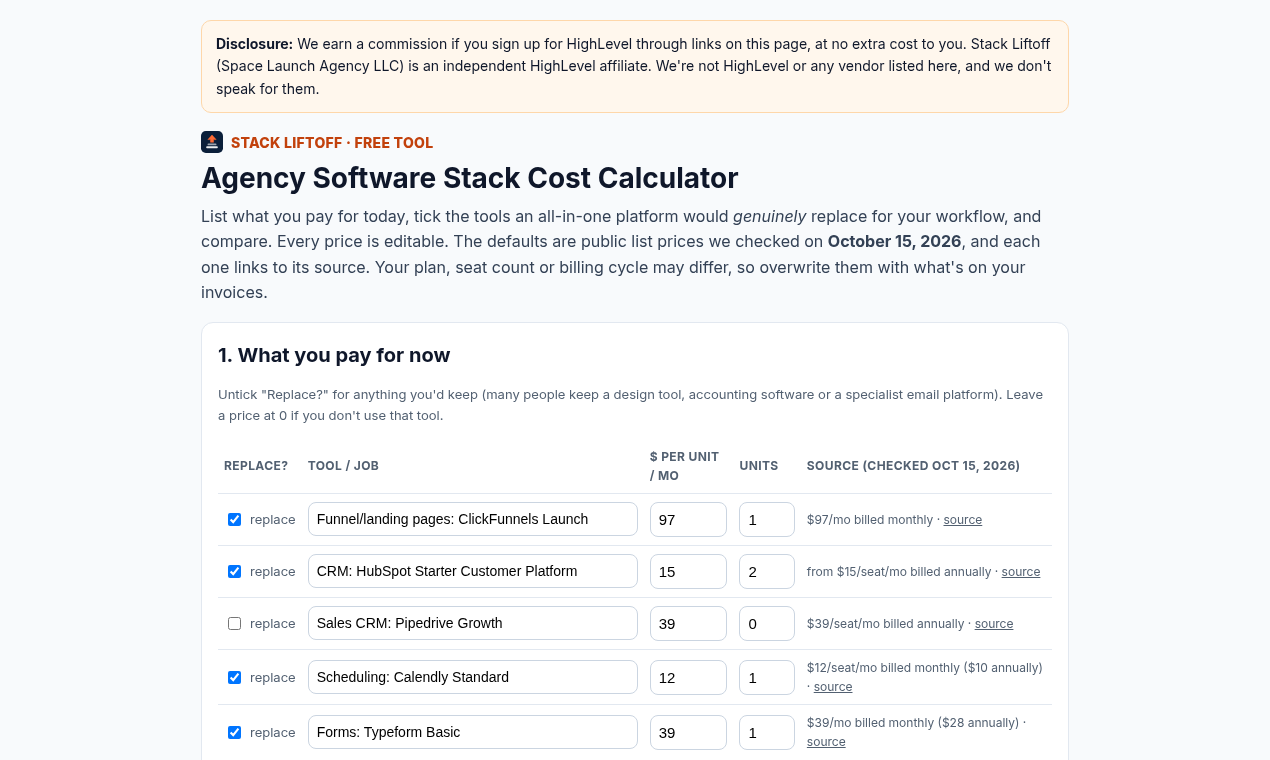Open source link for Typeform $39/mo price
The image size is (1270, 760).
[x=826, y=742]
